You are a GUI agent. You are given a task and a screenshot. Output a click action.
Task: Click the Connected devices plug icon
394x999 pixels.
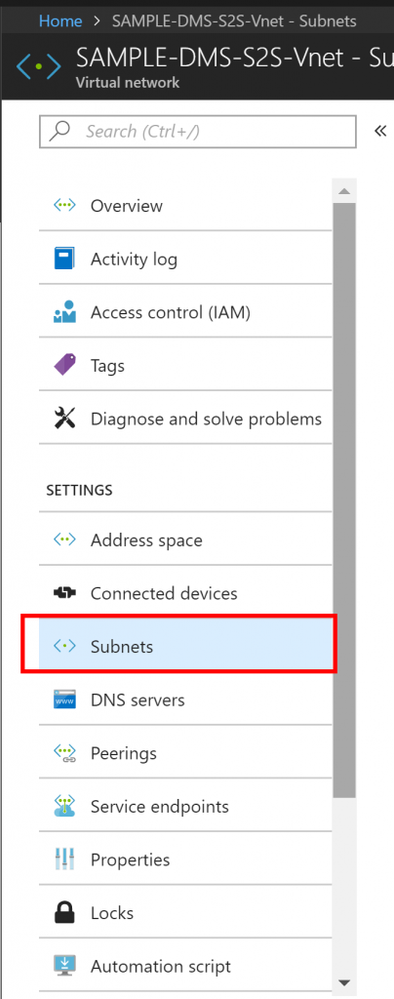click(x=64, y=593)
